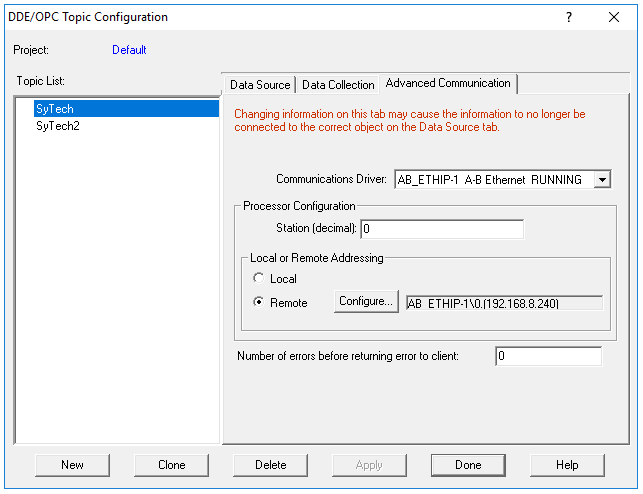Image resolution: width=643 pixels, height=494 pixels.
Task: Open the Data Collection tab
Action: click(338, 85)
